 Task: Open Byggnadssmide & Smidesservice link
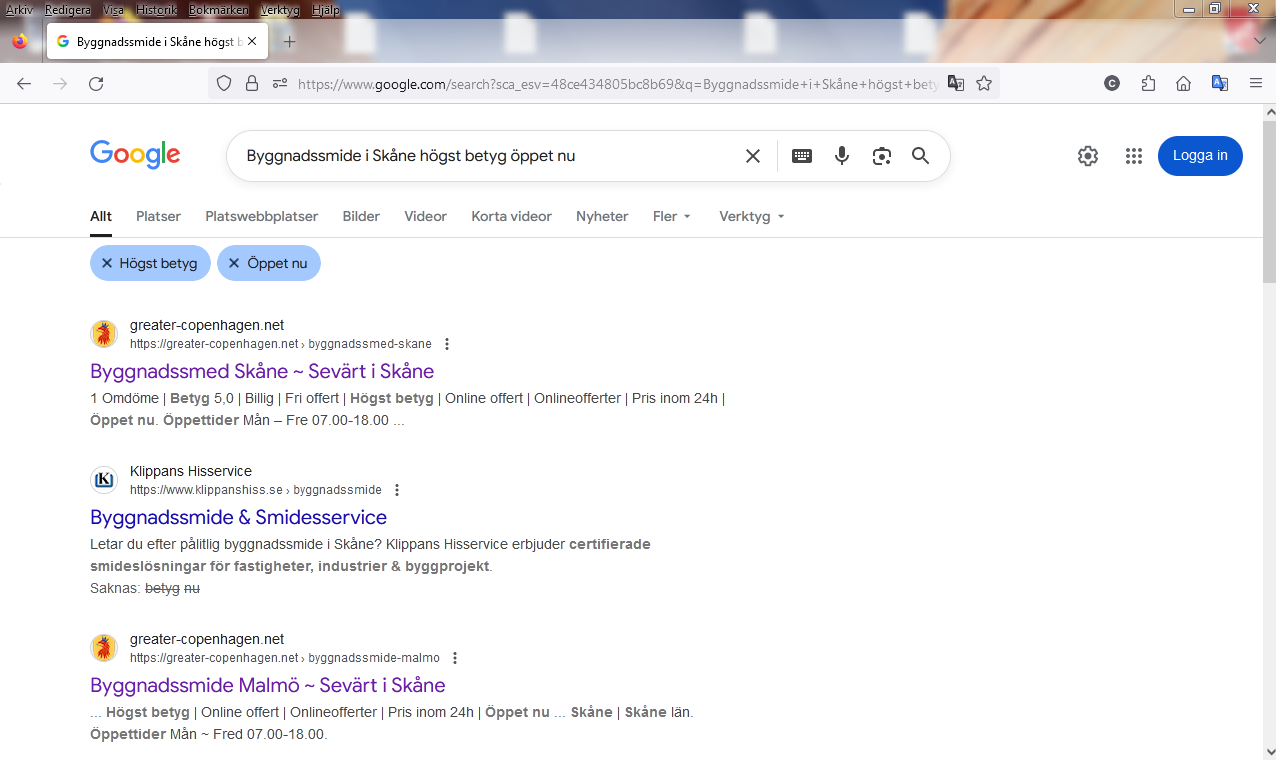click(x=238, y=517)
